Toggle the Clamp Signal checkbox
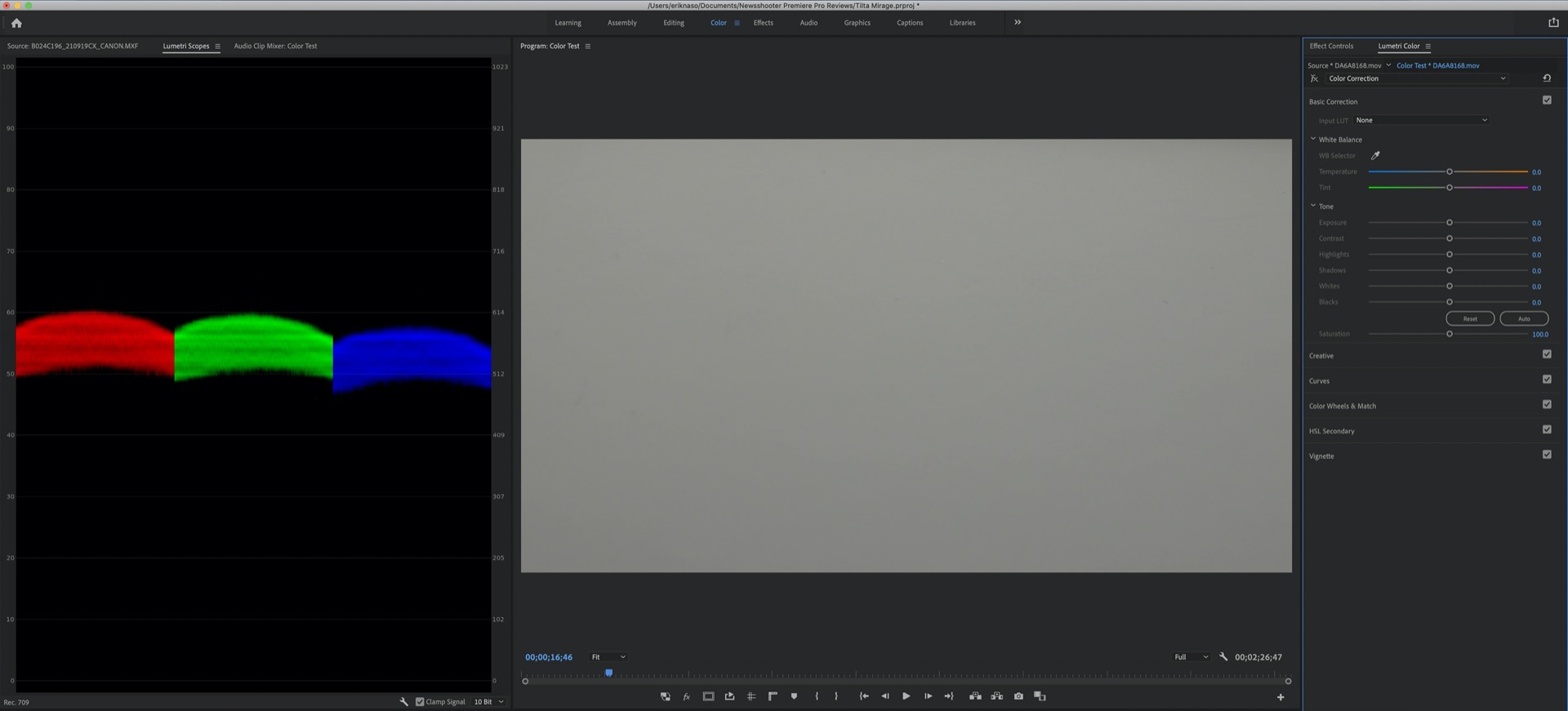This screenshot has width=1568, height=711. (x=420, y=702)
